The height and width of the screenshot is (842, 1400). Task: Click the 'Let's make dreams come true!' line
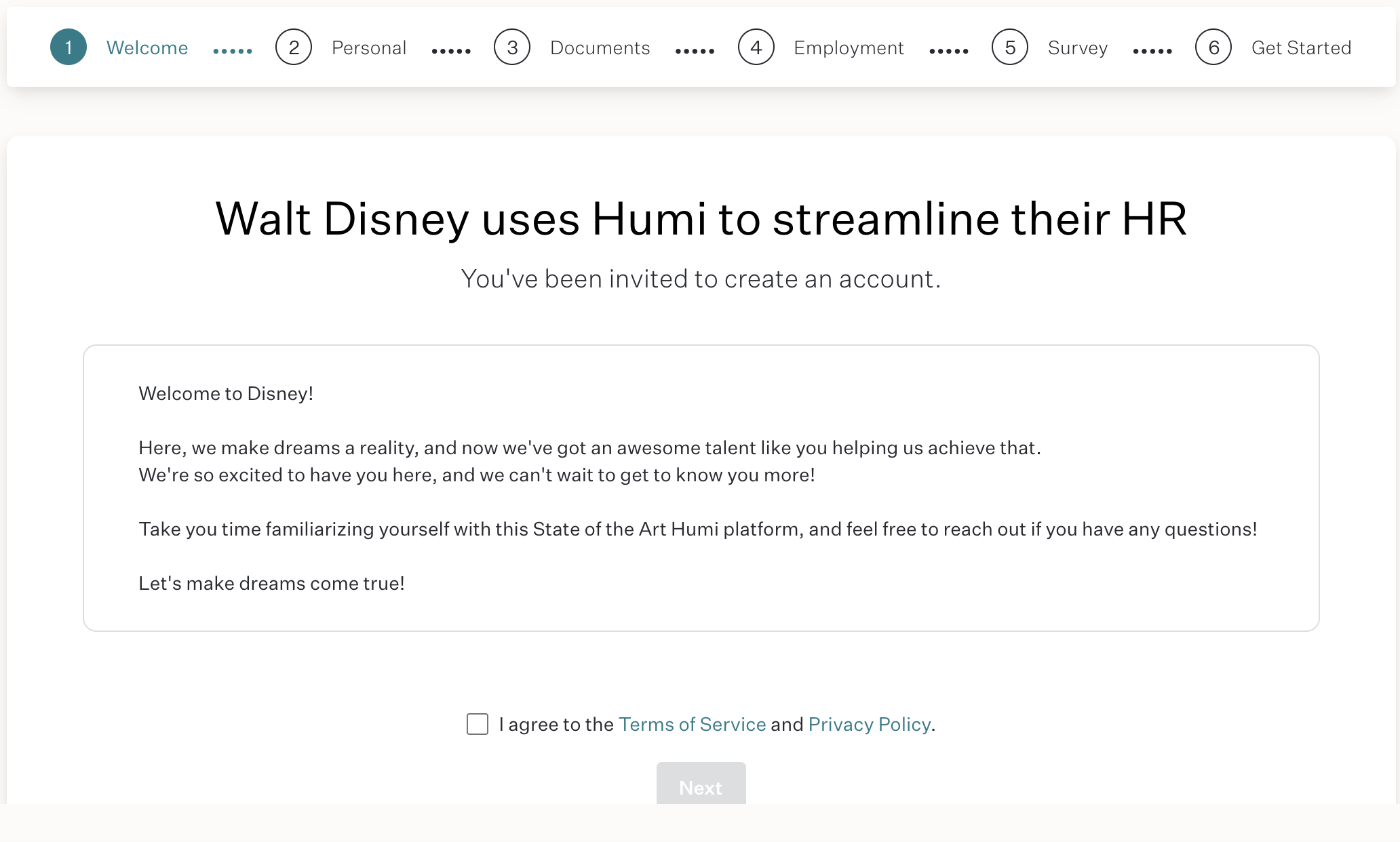[271, 583]
